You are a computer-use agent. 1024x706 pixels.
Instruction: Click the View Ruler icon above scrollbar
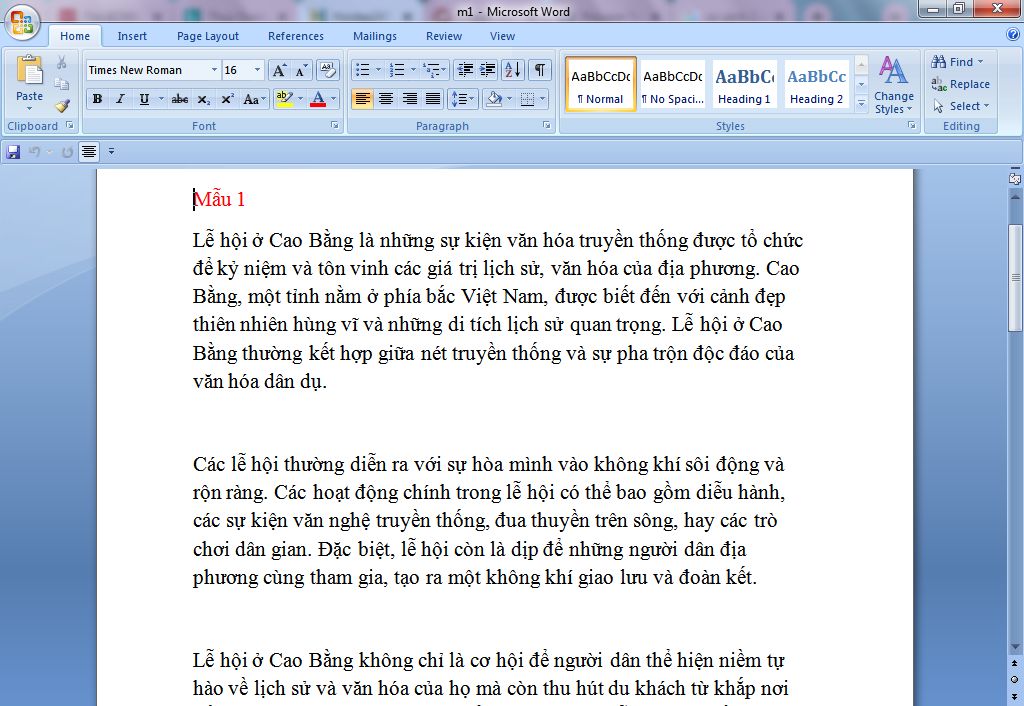point(1015,177)
